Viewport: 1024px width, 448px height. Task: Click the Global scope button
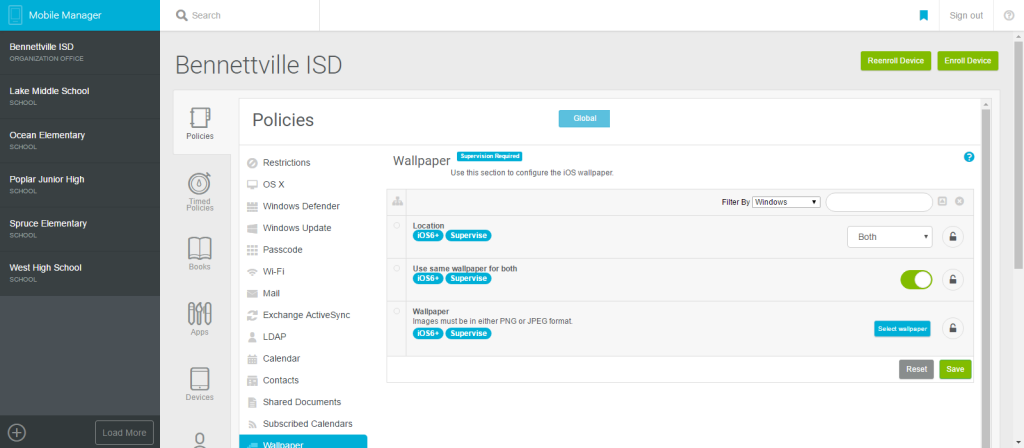584,118
